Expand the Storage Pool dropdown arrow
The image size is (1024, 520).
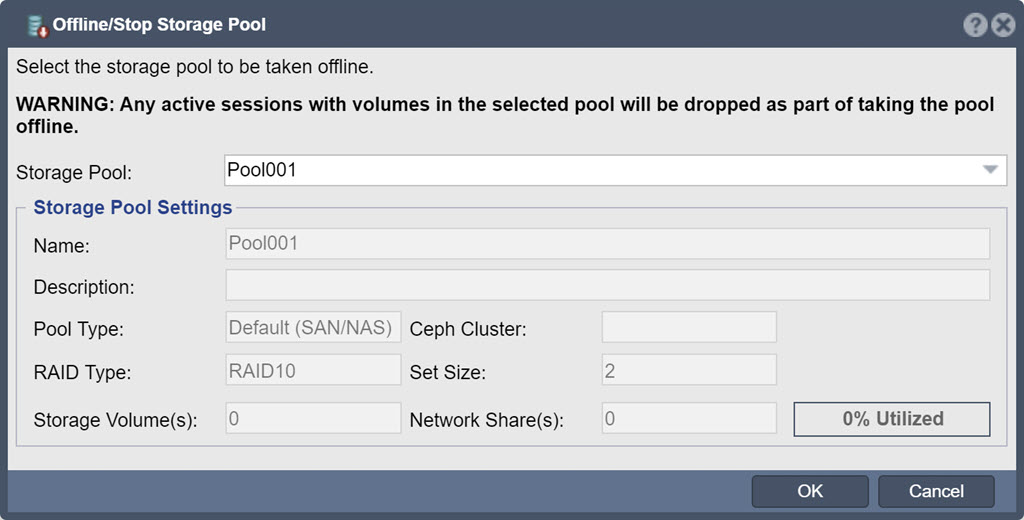pyautogui.click(x=990, y=170)
